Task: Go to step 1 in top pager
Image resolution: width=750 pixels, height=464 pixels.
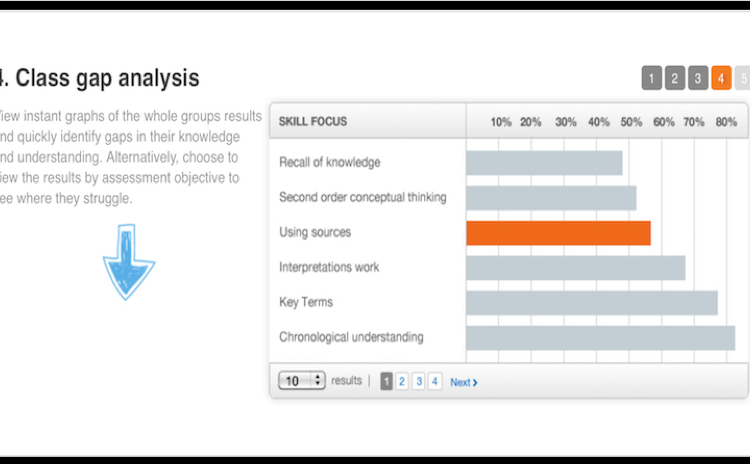Action: pyautogui.click(x=651, y=78)
